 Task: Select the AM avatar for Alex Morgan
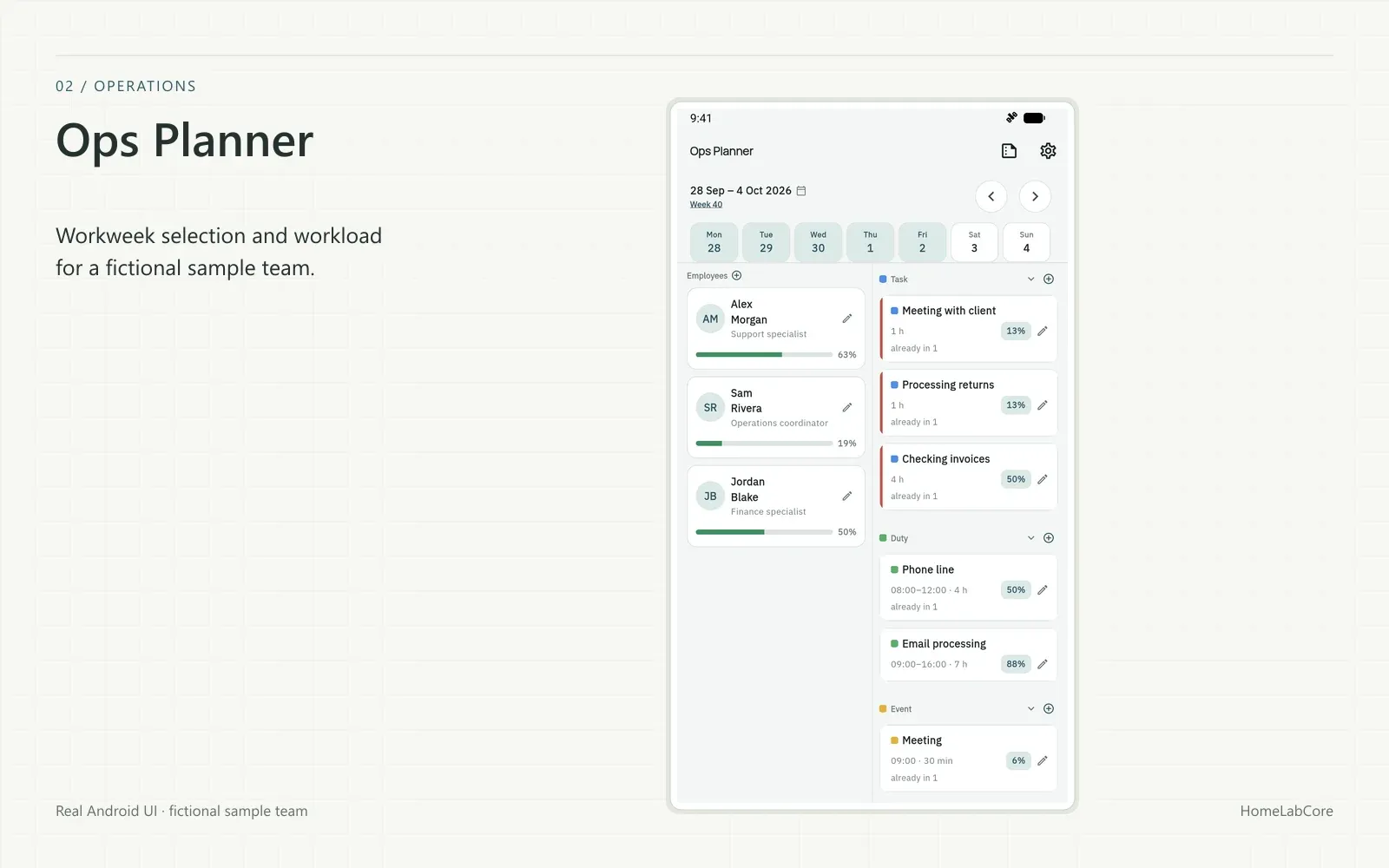pyautogui.click(x=710, y=319)
